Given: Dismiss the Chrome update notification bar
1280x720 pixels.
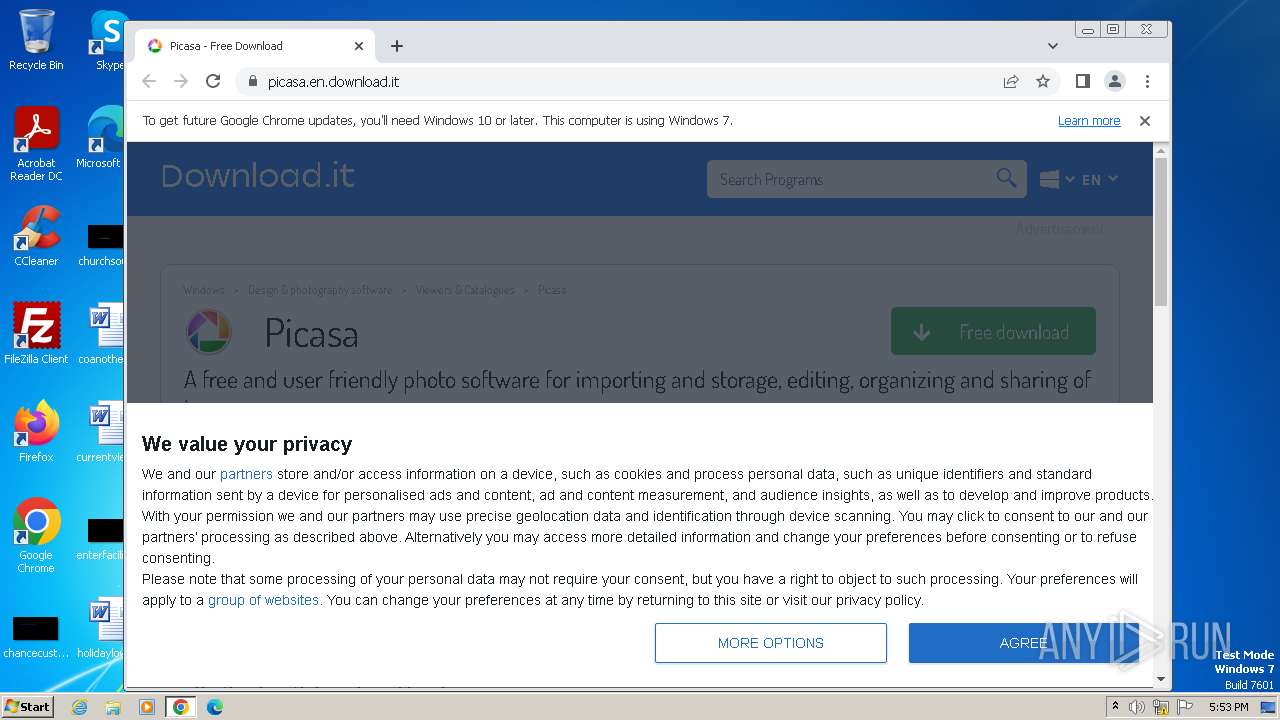Looking at the screenshot, I should click(1145, 121).
